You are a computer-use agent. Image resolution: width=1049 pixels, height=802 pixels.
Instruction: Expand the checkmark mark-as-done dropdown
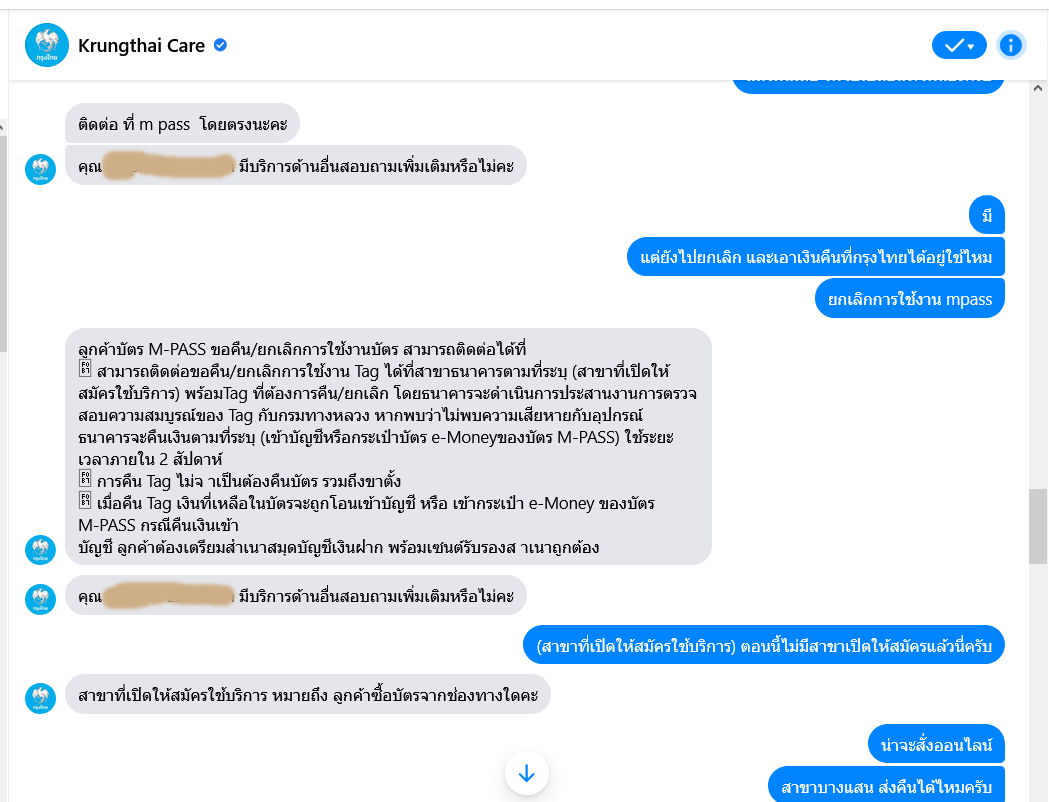tap(959, 45)
